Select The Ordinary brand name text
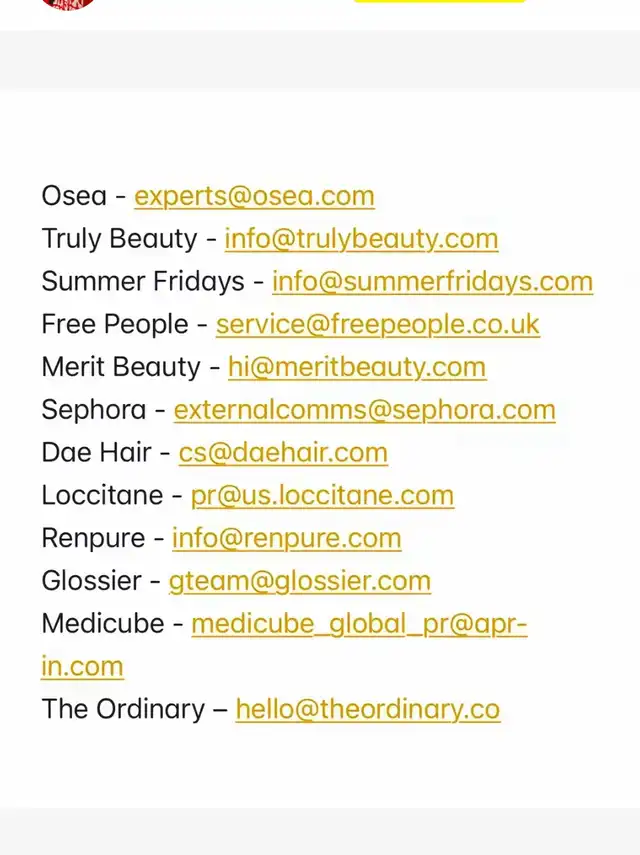Screen dimensions: 640x855 (x=123, y=709)
